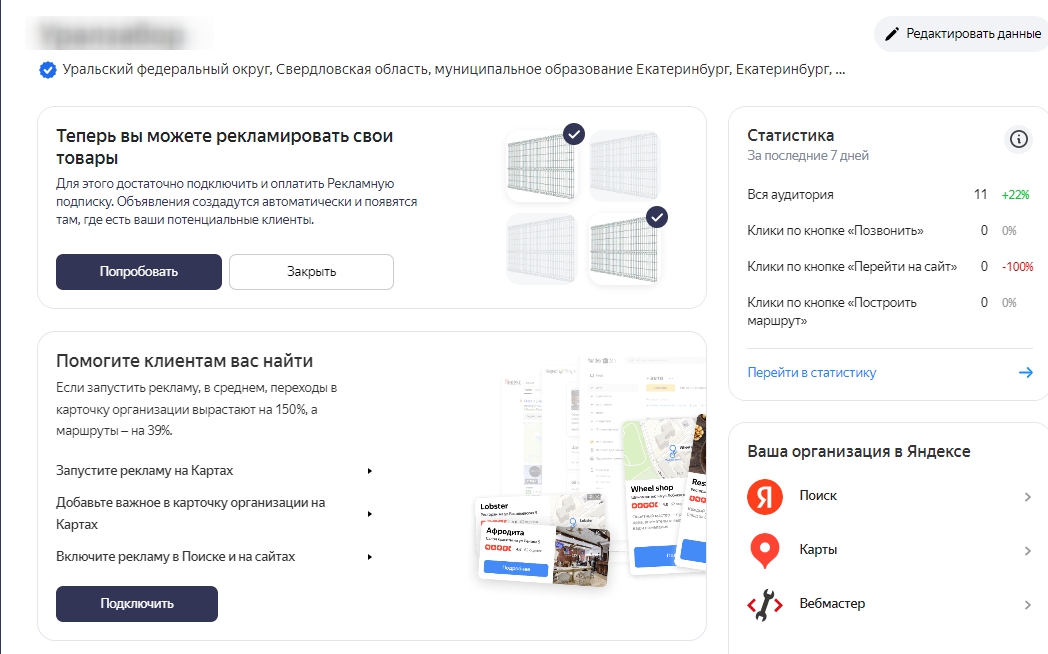This screenshot has width=1048, height=654.
Task: Follow the Перейти в статистику link
Action: point(811,373)
